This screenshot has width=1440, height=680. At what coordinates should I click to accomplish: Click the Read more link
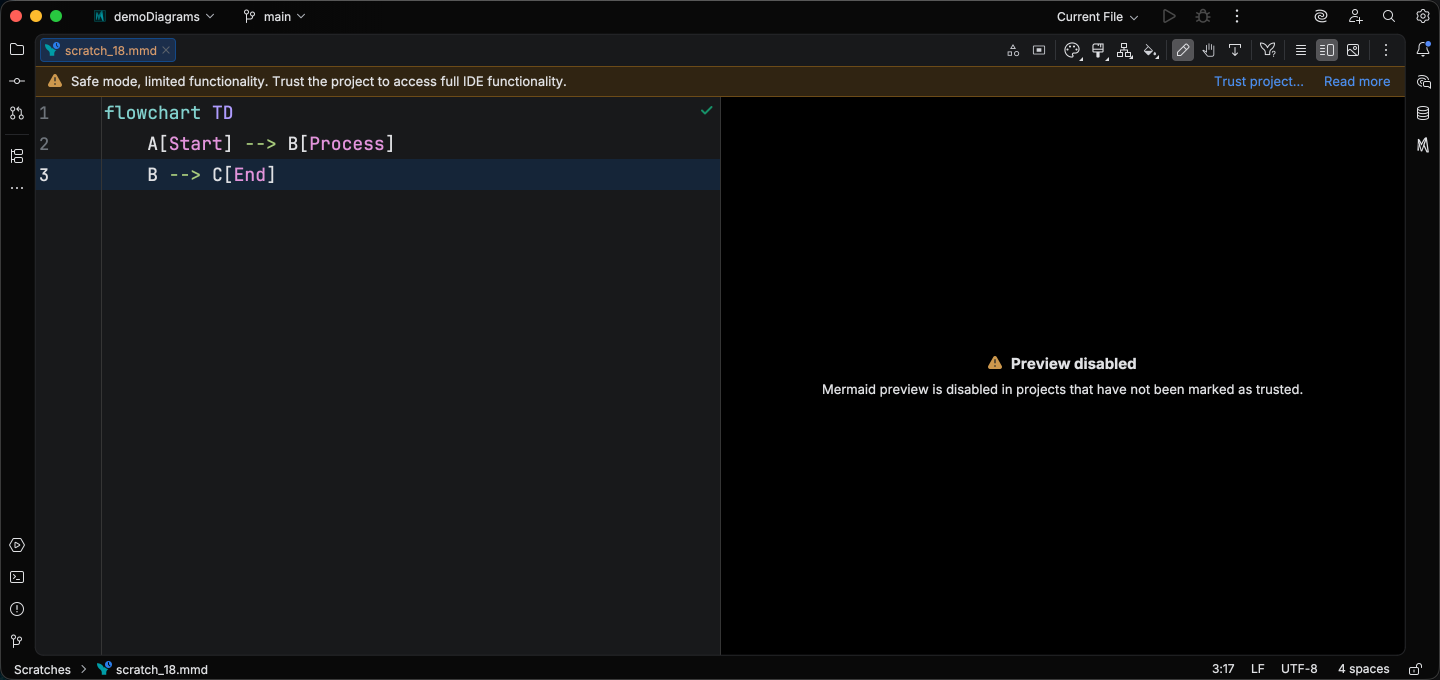coord(1357,81)
